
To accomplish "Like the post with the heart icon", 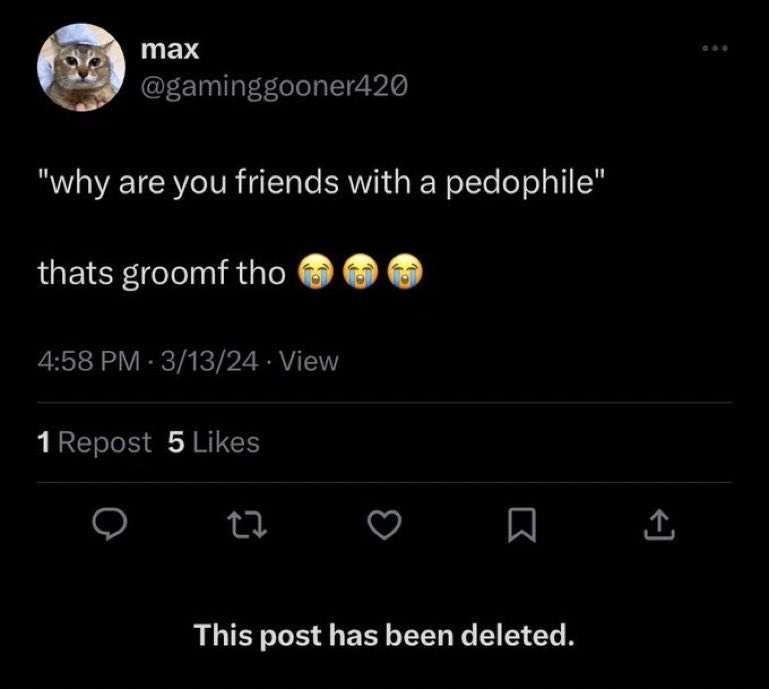I will click(384, 525).
